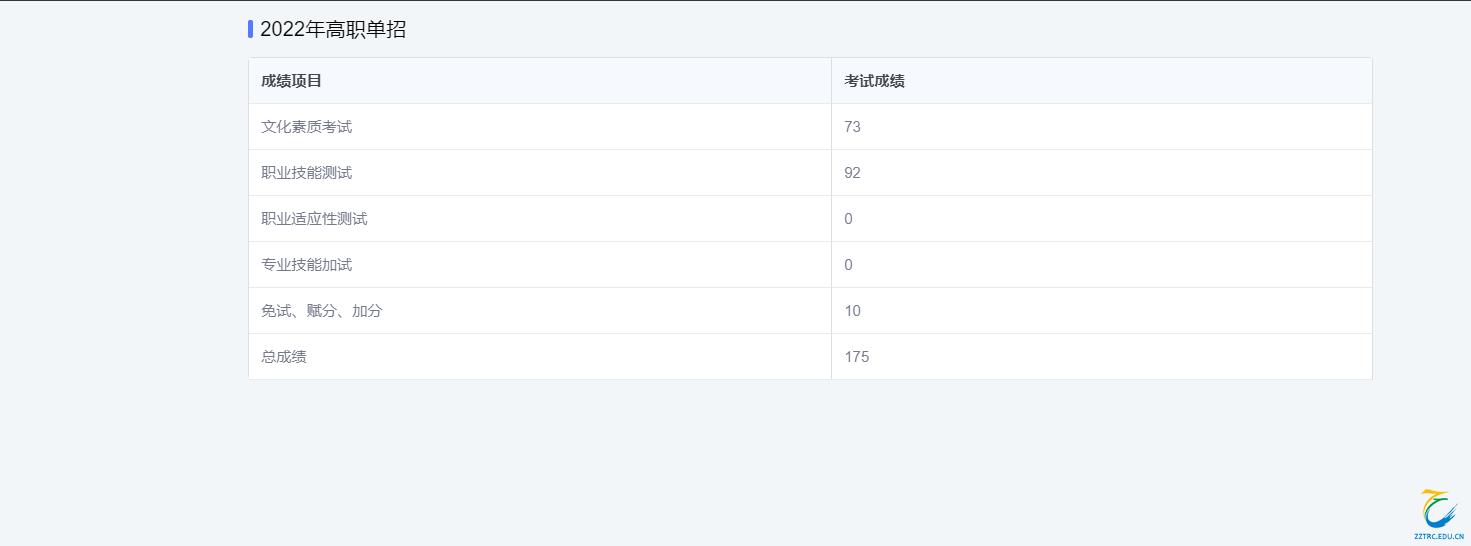The width and height of the screenshot is (1471, 546).
Task: Select the 2022年高职单招 section heading
Action: (333, 29)
